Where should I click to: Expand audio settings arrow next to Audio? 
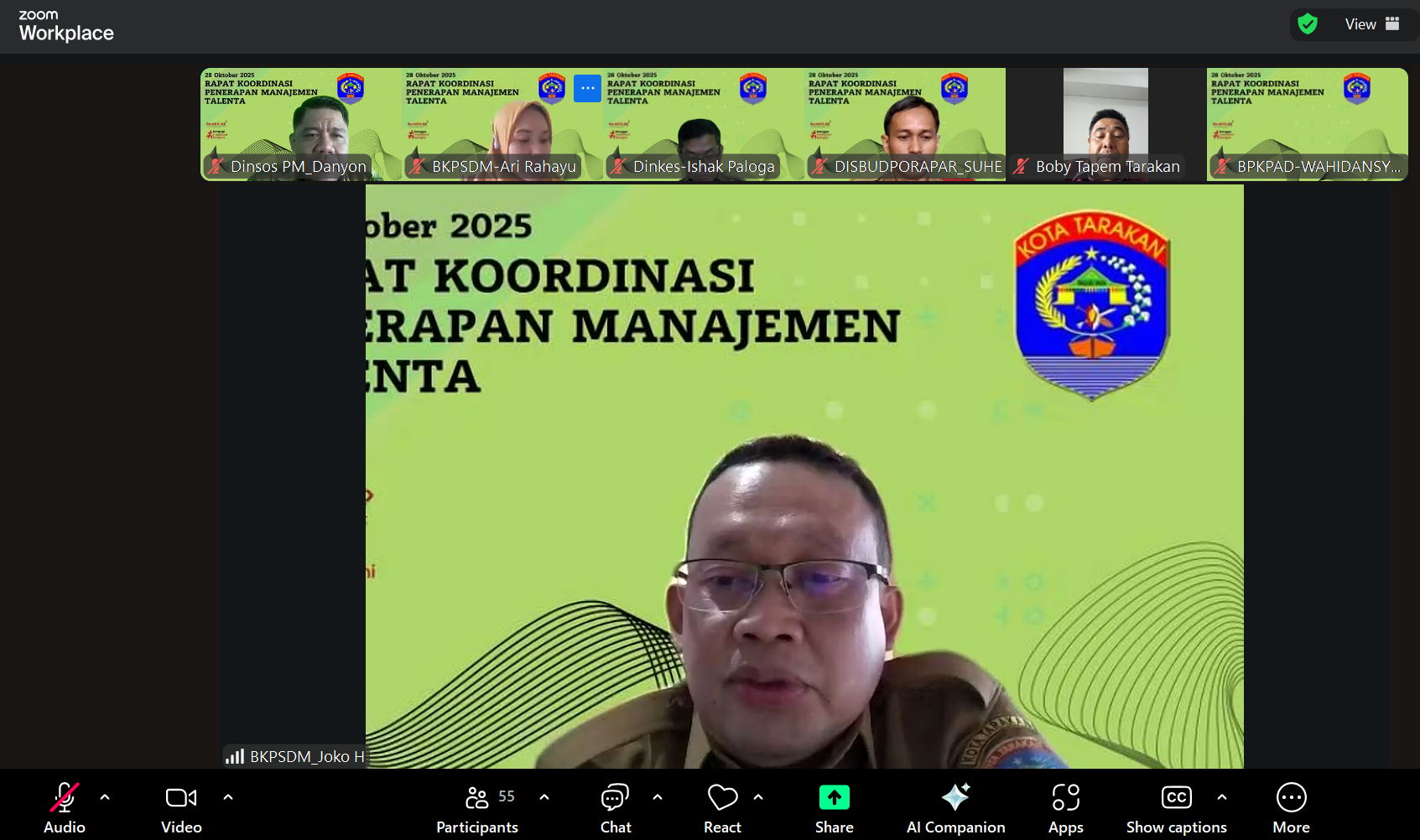click(105, 797)
